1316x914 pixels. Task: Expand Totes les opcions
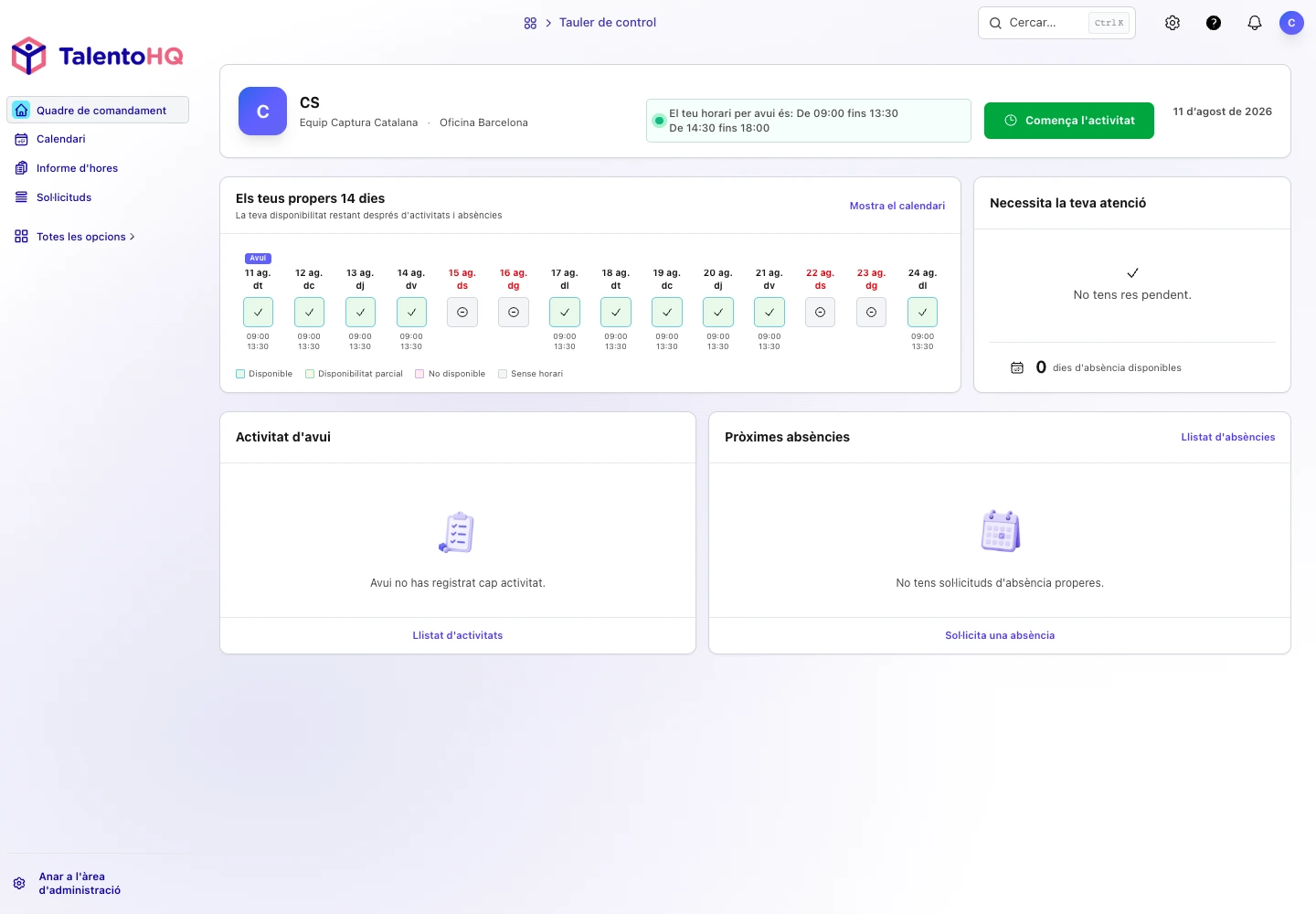(x=75, y=237)
